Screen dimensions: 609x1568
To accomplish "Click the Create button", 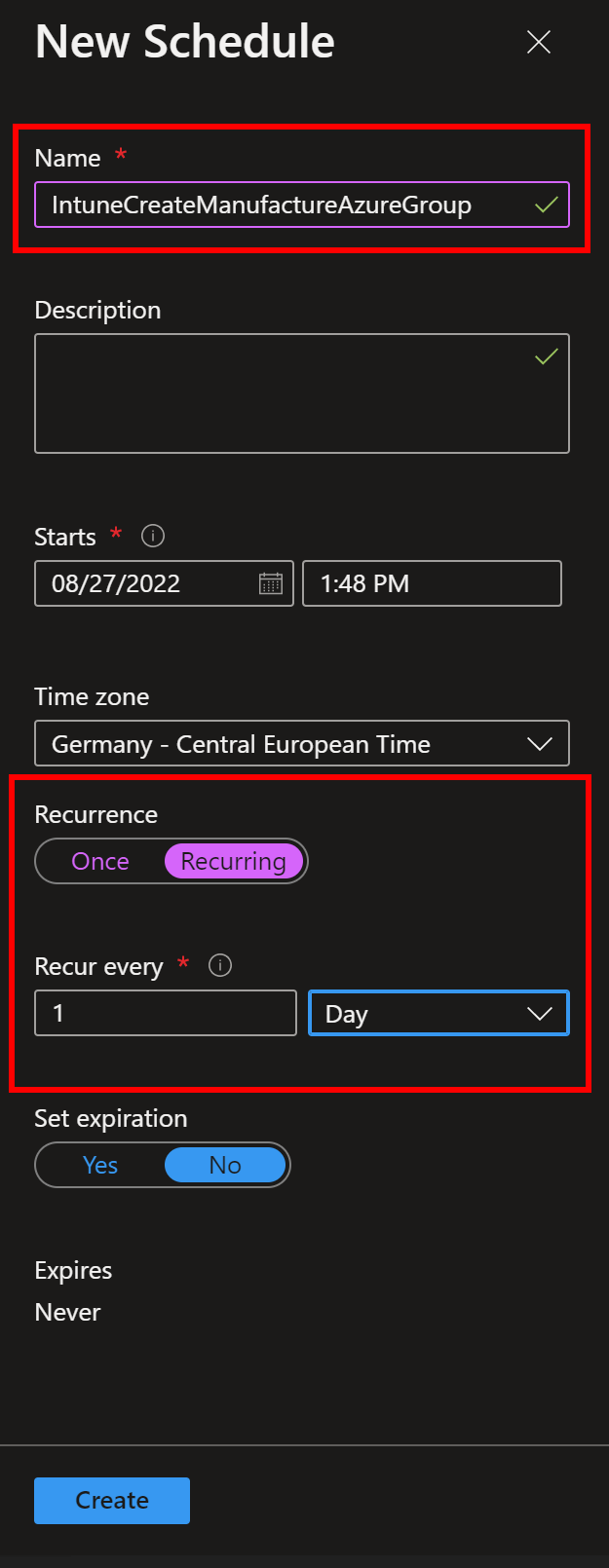I will point(112,1500).
